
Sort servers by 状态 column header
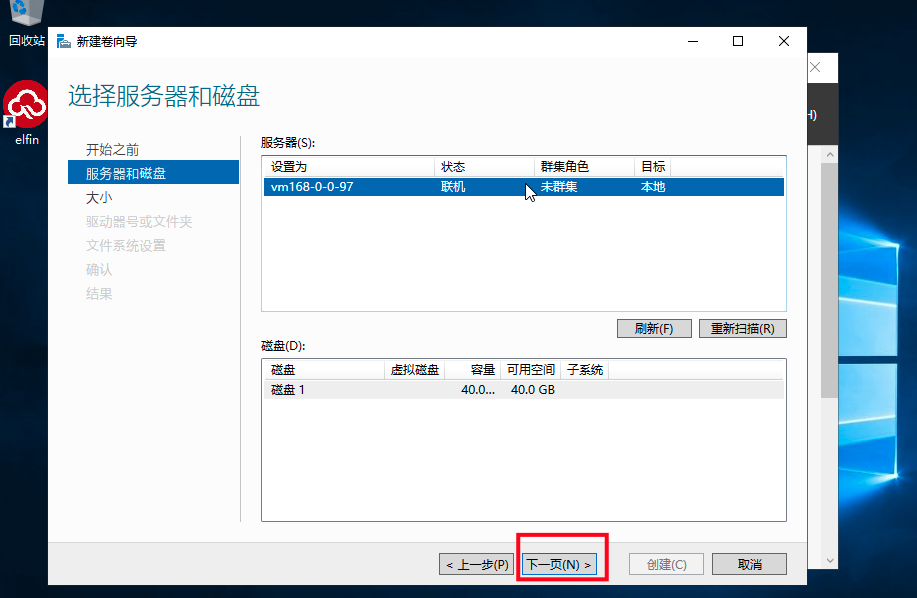click(x=484, y=167)
